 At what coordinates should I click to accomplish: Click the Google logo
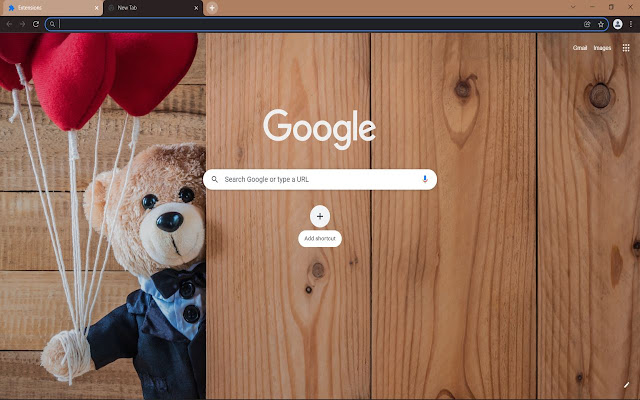320,129
